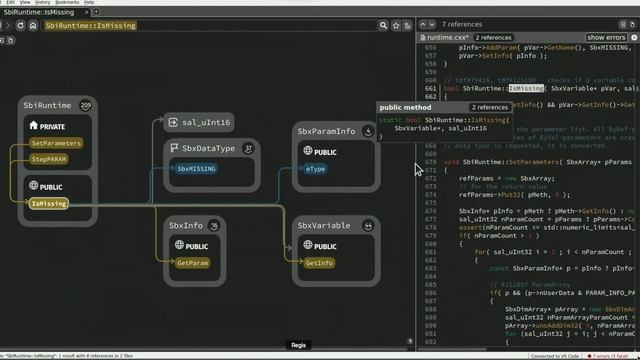
Task: Click the small bullet icon before the custom trail icon
Action: coord(2,40)
